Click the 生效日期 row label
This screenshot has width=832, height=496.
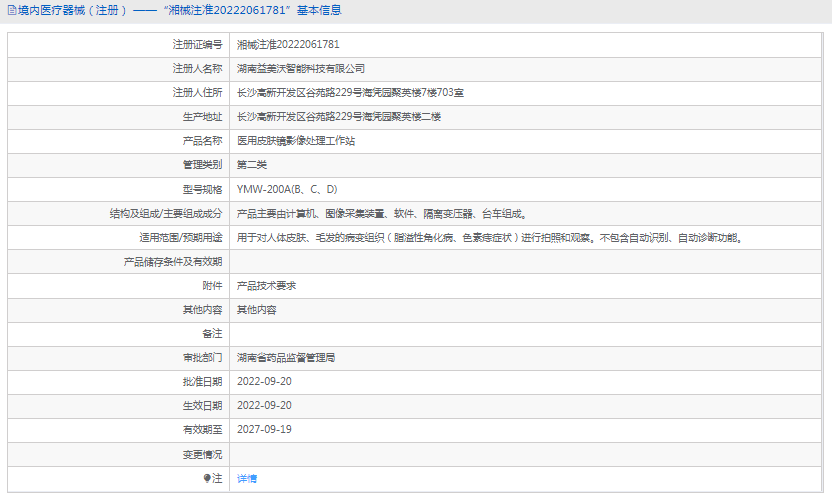click(x=203, y=406)
